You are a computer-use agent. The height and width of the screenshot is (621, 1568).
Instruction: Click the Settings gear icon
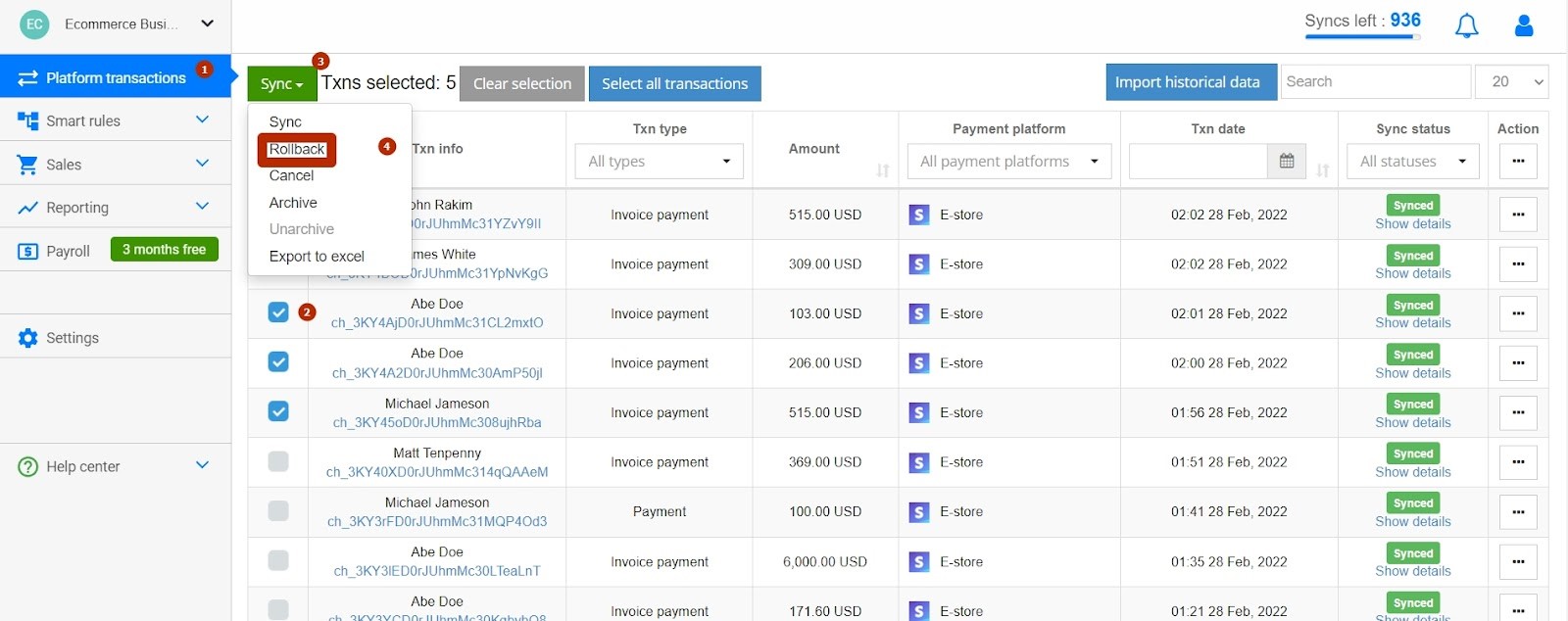point(27,338)
